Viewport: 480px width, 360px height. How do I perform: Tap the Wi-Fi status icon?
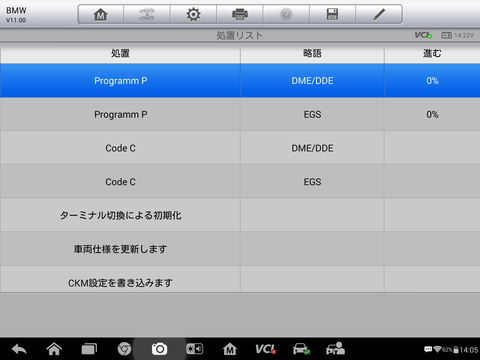point(437,349)
